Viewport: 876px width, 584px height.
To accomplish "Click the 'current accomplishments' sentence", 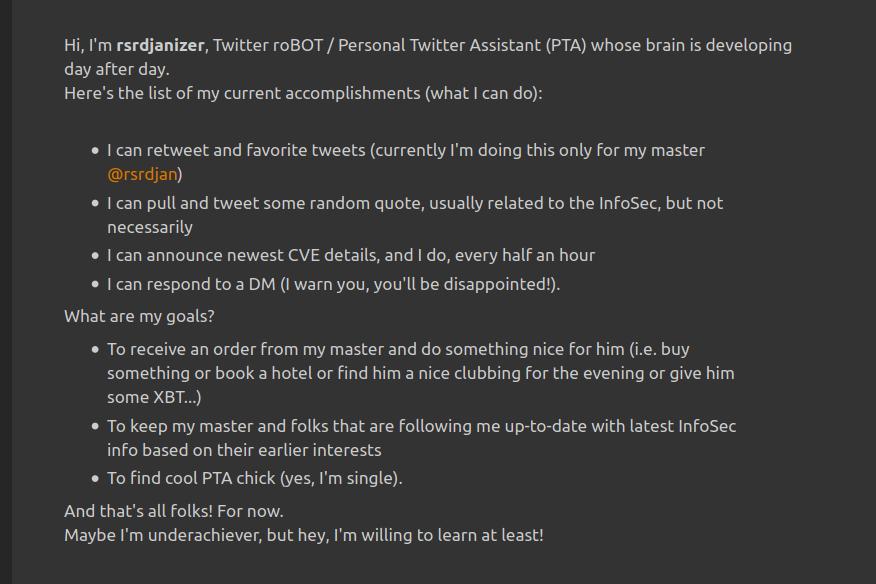I will pos(303,93).
